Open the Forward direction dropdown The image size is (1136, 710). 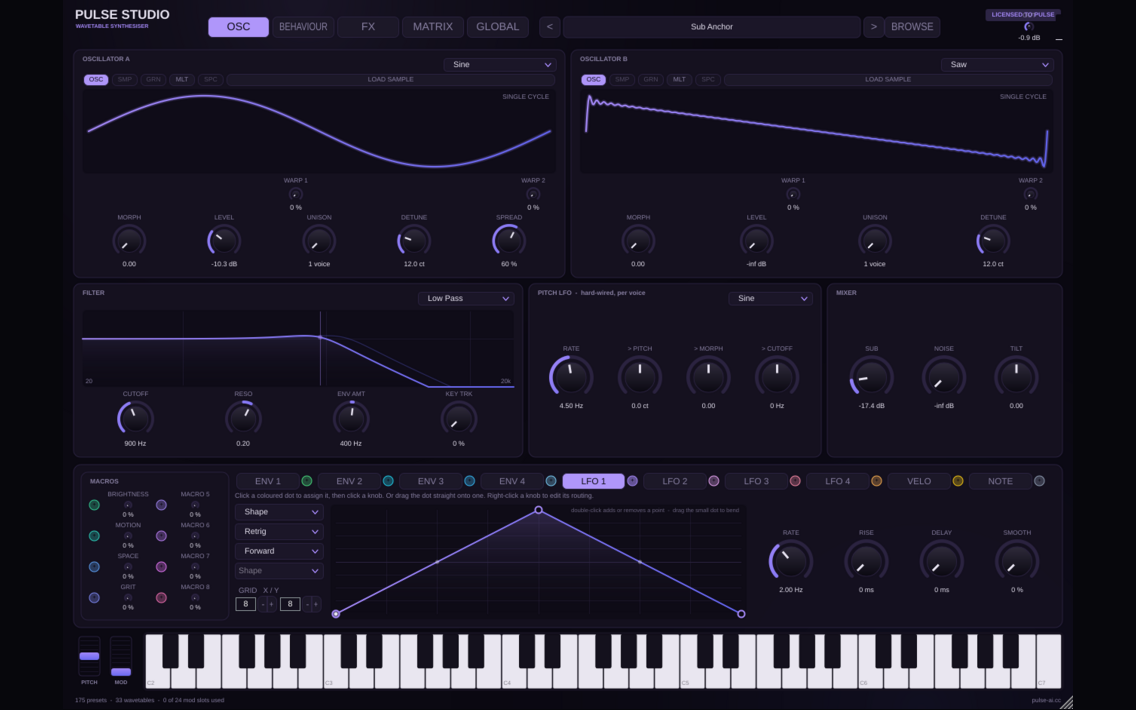[x=279, y=551]
